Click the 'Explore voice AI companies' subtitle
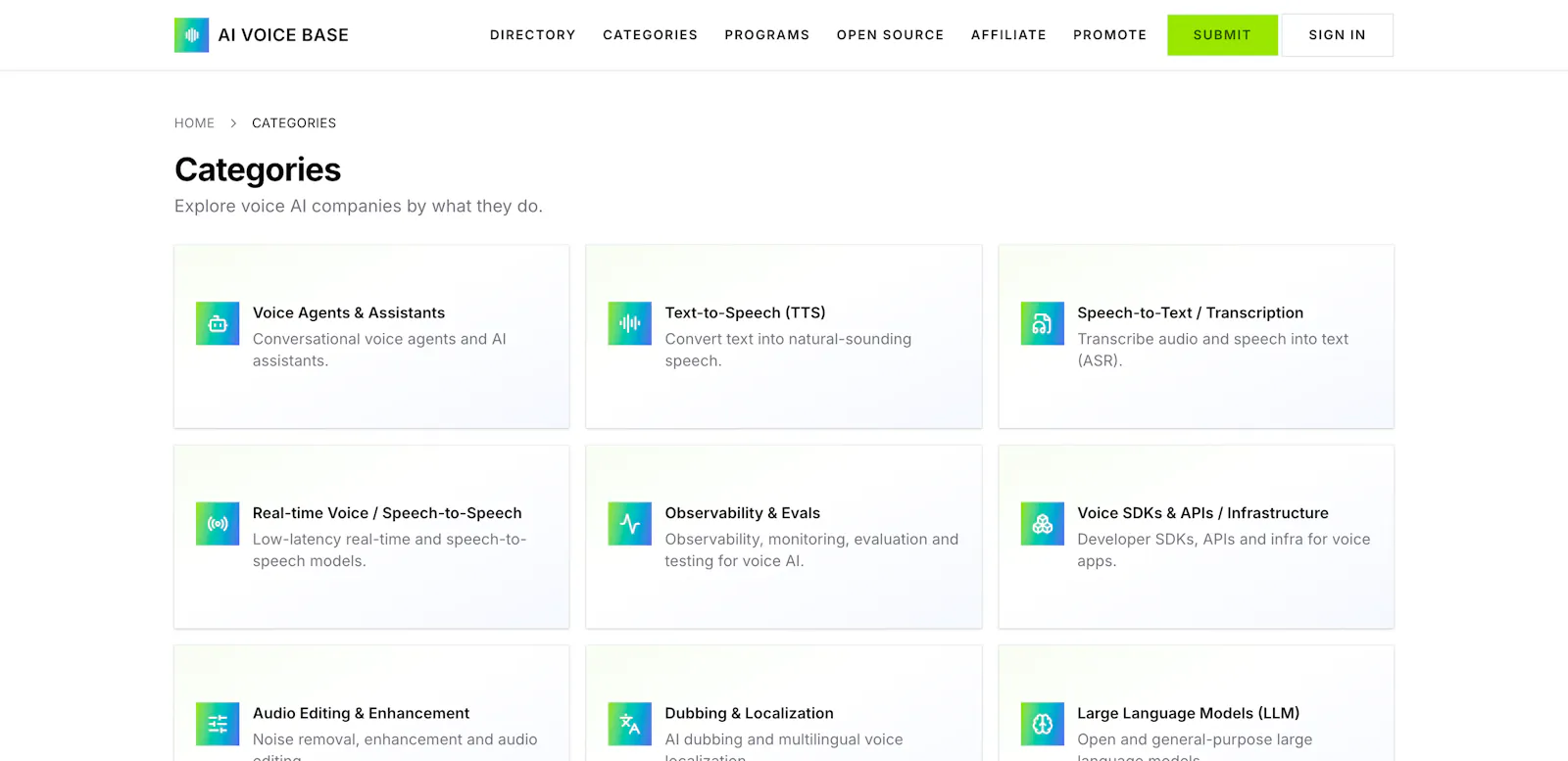The width and height of the screenshot is (1568, 761). click(x=359, y=206)
